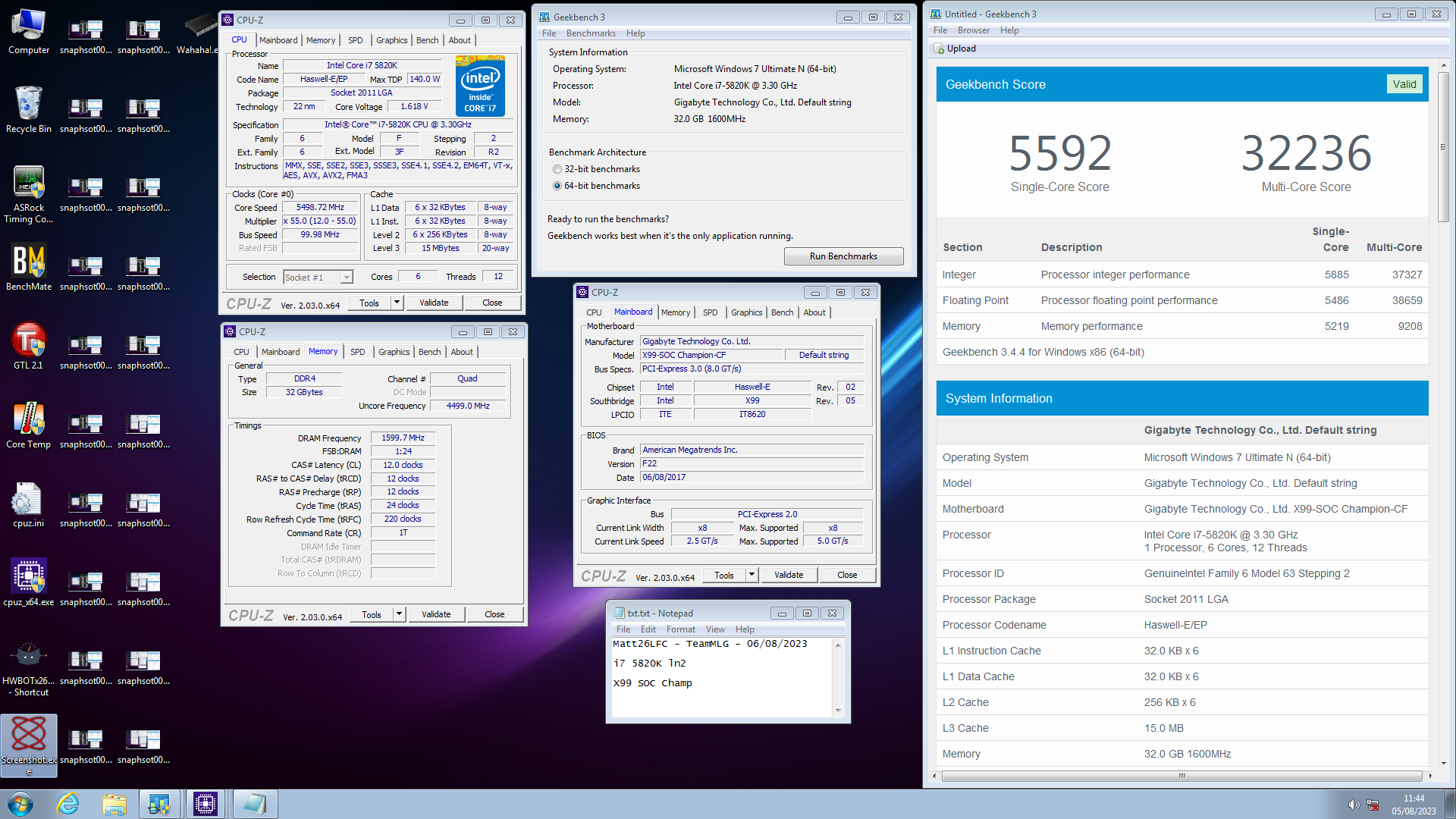Viewport: 1456px width, 819px height.
Task: Click the Core Speed value 5498.72 MHz
Action: point(320,207)
